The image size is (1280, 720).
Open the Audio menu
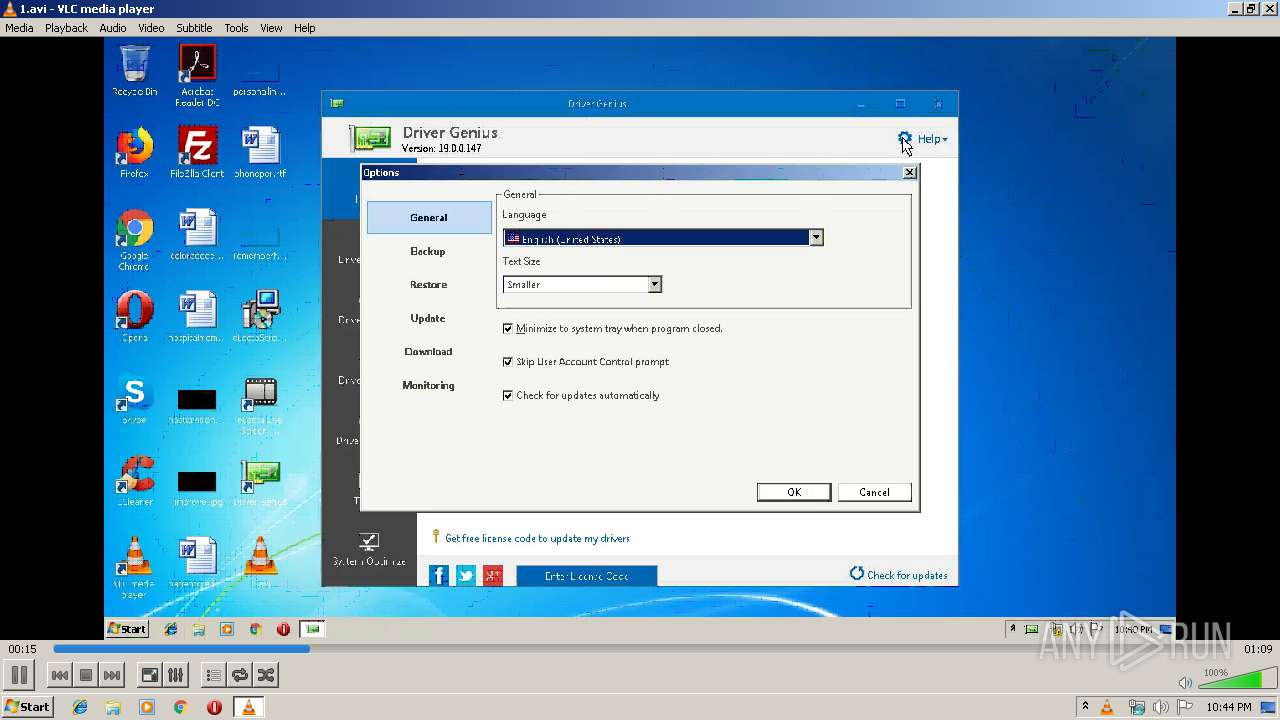(113, 28)
